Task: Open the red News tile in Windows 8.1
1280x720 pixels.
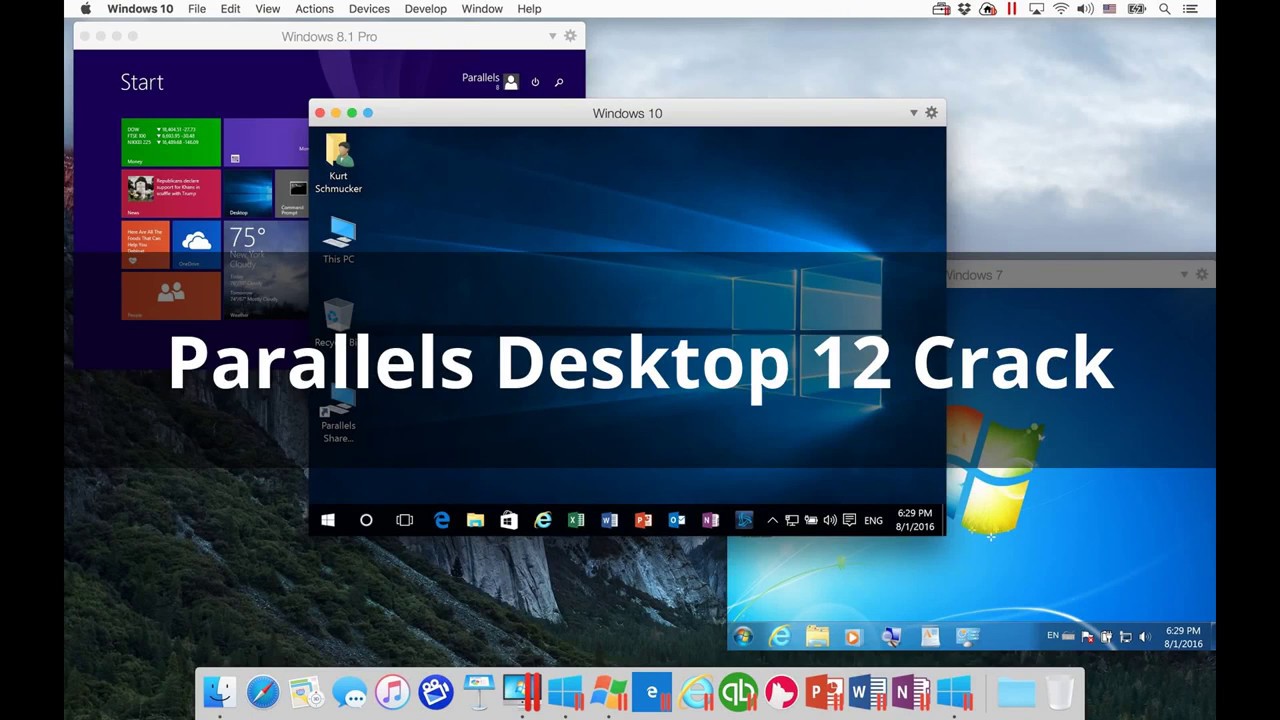Action: [171, 194]
